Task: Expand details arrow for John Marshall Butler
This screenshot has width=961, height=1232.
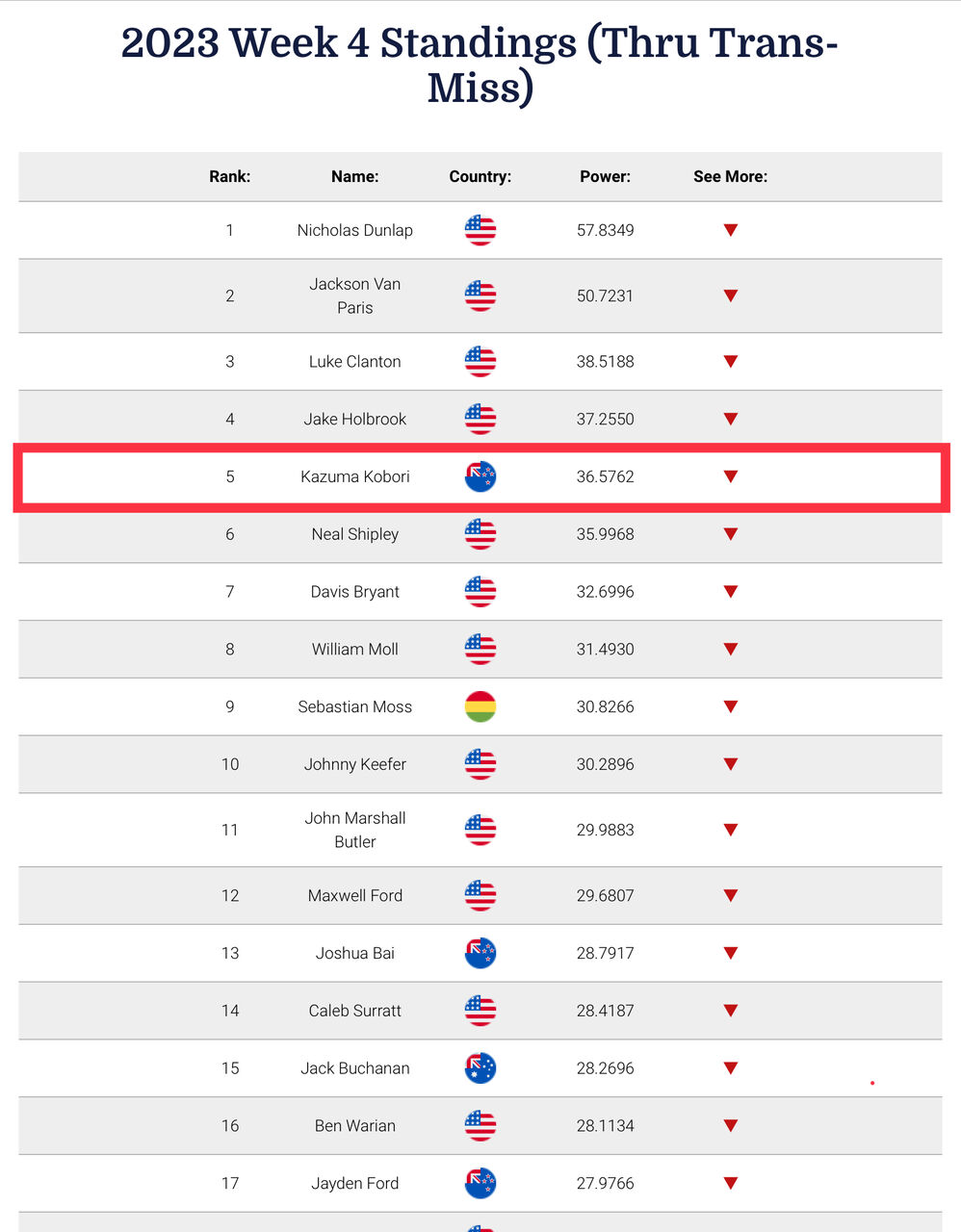Action: coord(731,830)
